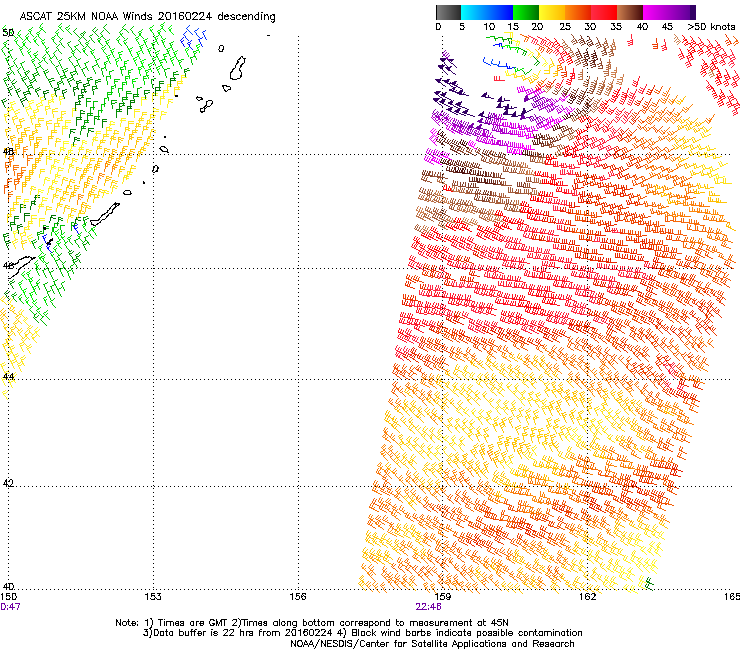The height and width of the screenshot is (650, 740).
Task: Click the '15' label under the color bar
Action: pos(513,26)
